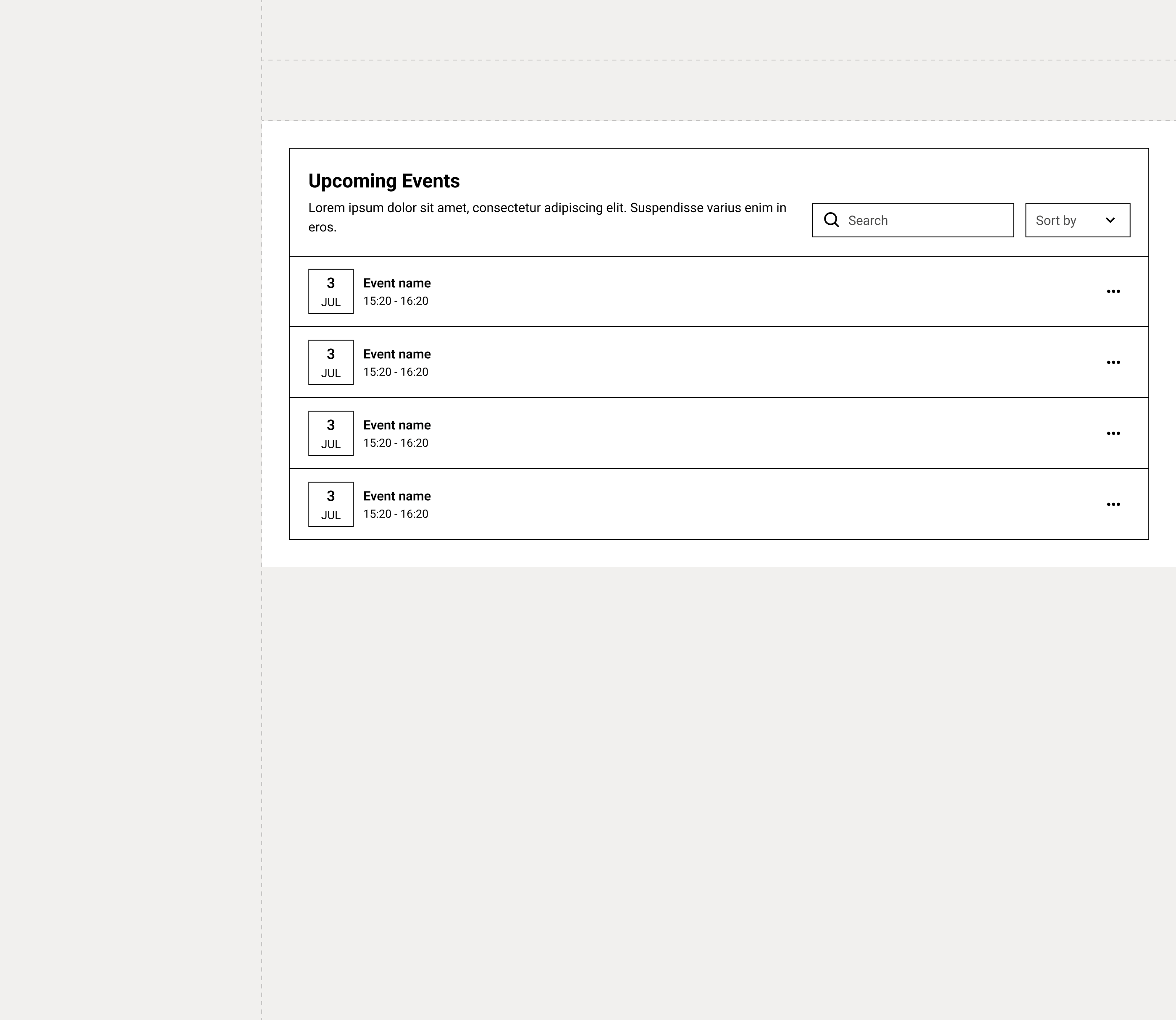Image resolution: width=1176 pixels, height=1020 pixels.
Task: Click the 3 JUL date badge of the first event
Action: pyautogui.click(x=331, y=292)
